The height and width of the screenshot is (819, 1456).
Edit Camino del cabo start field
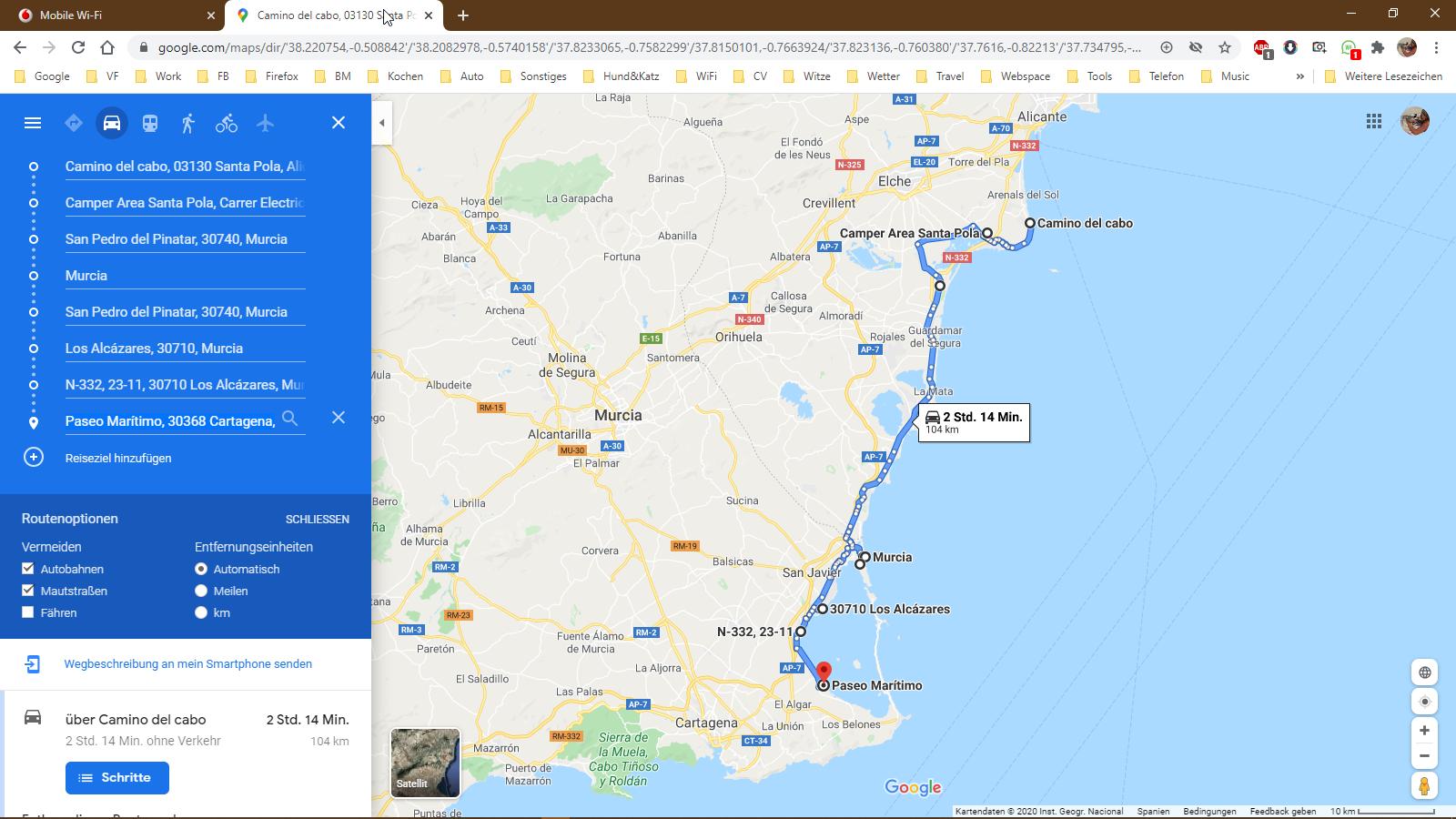(x=185, y=167)
